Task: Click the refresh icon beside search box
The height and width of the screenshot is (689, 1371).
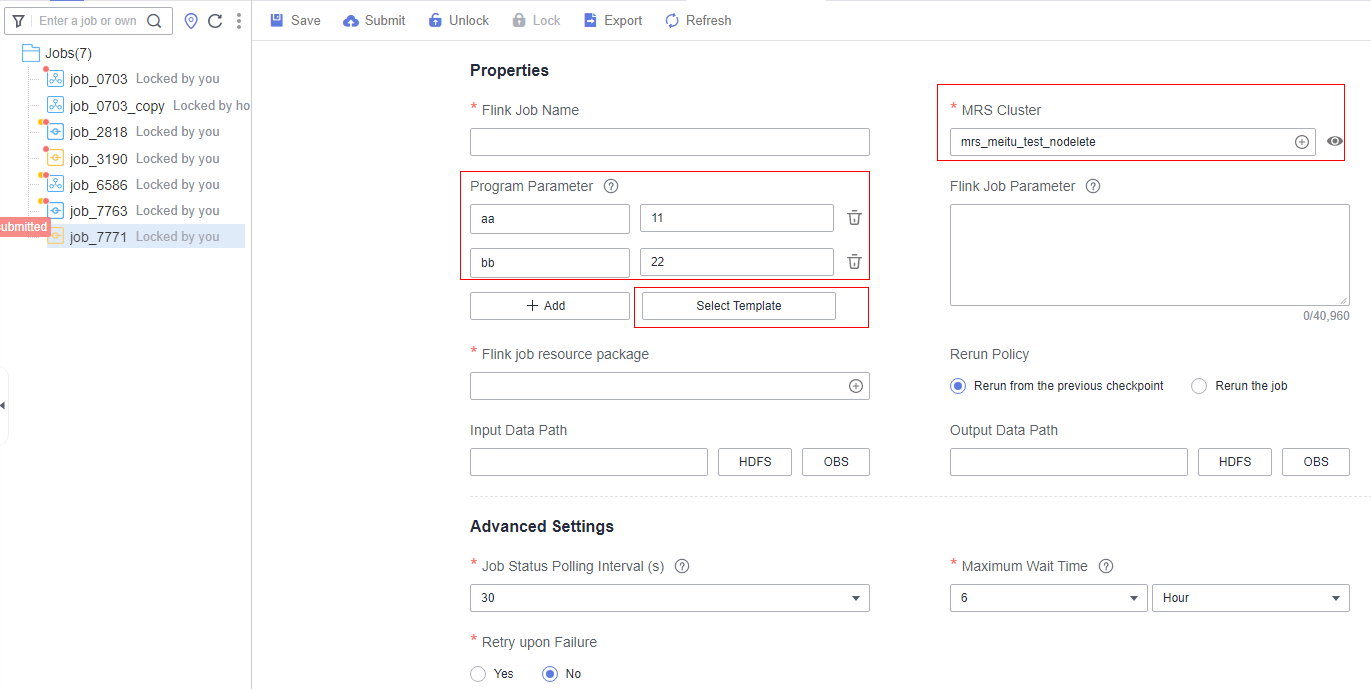Action: (215, 21)
